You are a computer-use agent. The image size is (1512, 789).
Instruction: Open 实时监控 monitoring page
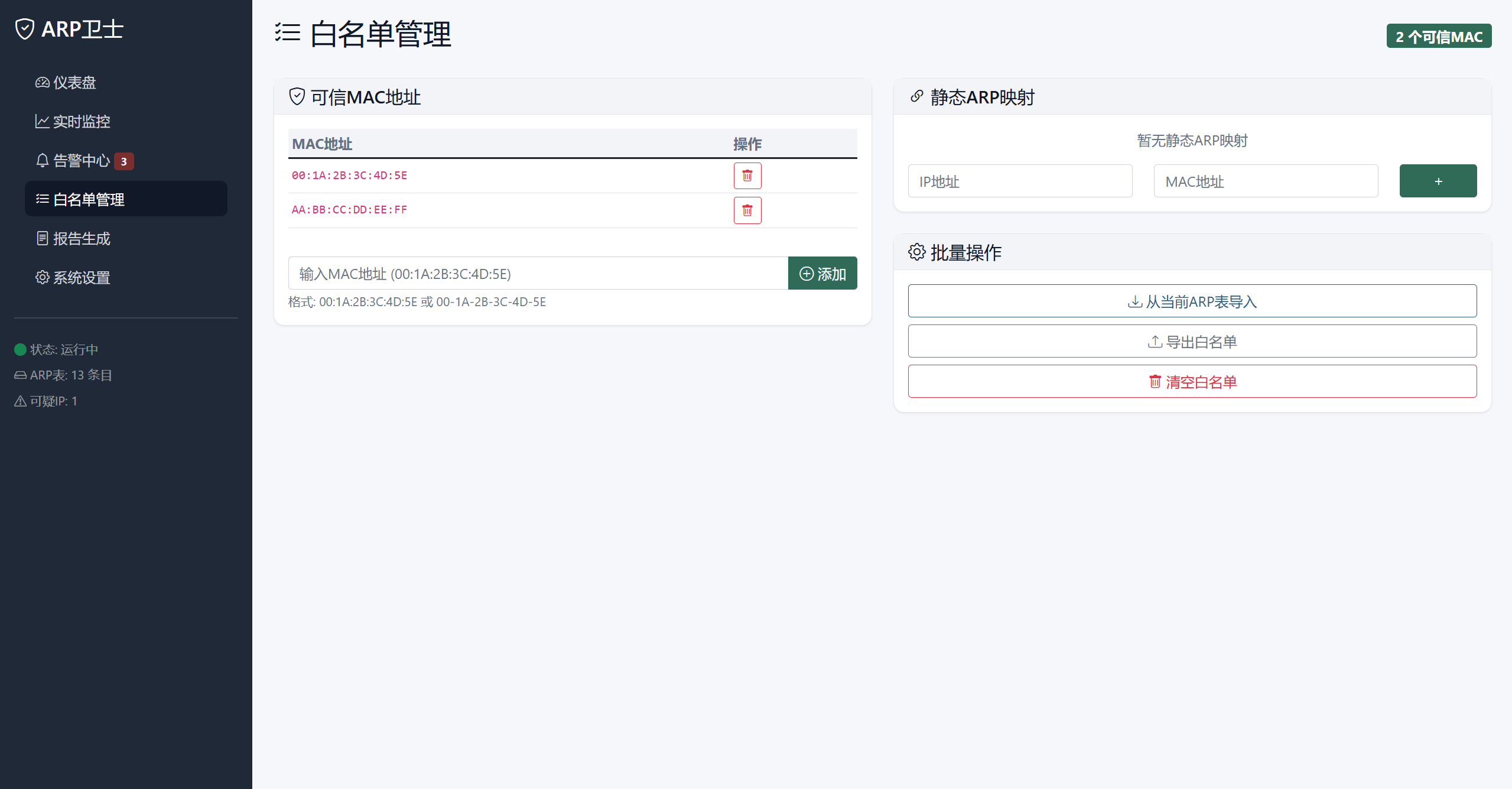click(x=81, y=122)
